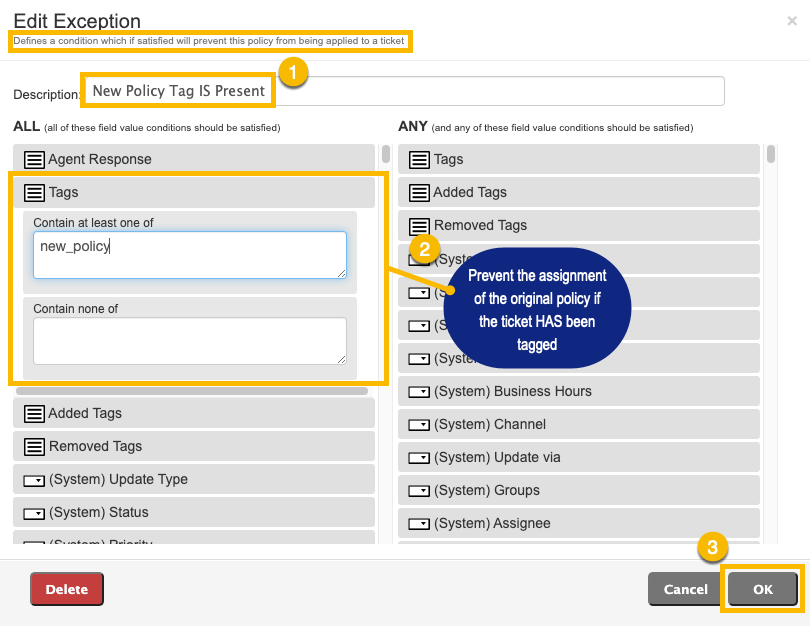
Task: Expand (System) Channel condition in ANY
Action: [579, 424]
